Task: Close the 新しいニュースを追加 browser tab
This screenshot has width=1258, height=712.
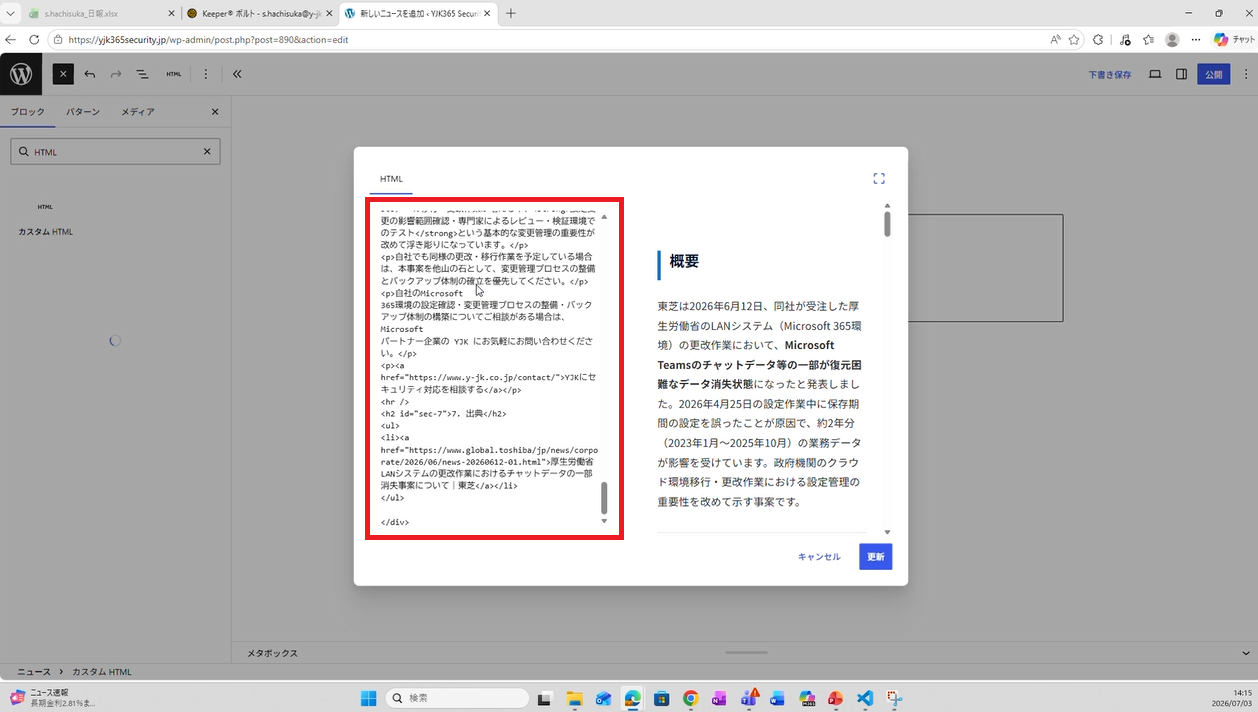Action: coord(487,14)
